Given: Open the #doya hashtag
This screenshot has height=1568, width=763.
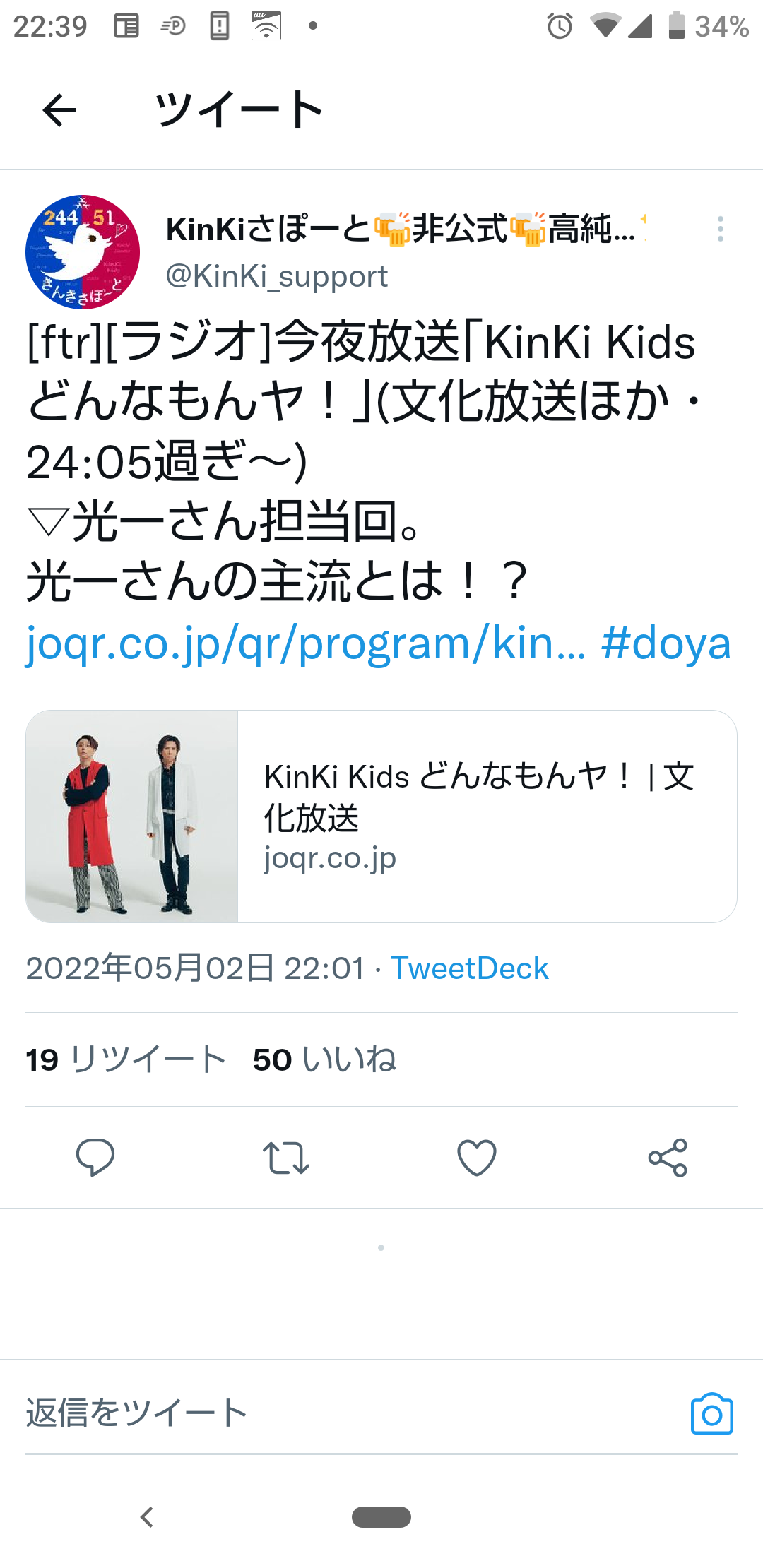Looking at the screenshot, I should pos(666,643).
